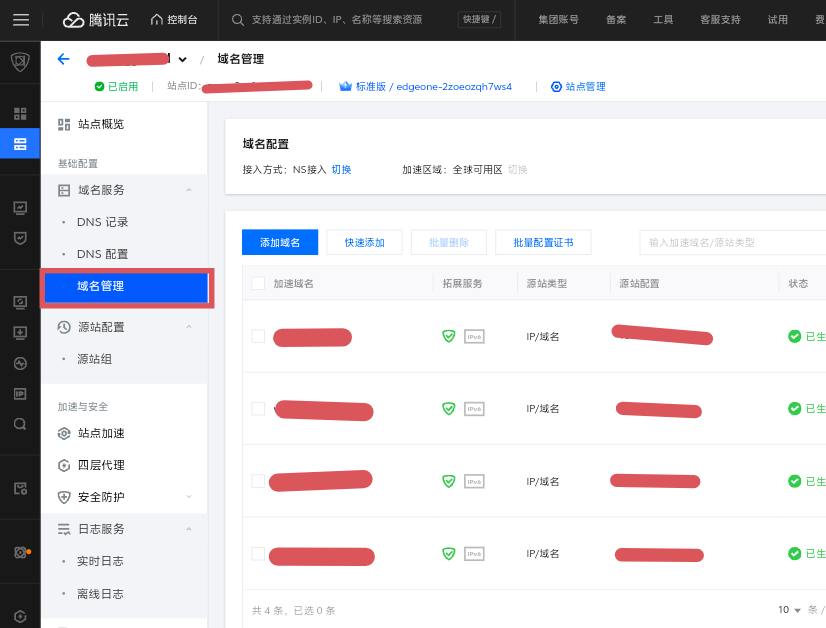The image size is (826, 628).
Task: Click the second row IPv6 icon
Action: pos(474,409)
